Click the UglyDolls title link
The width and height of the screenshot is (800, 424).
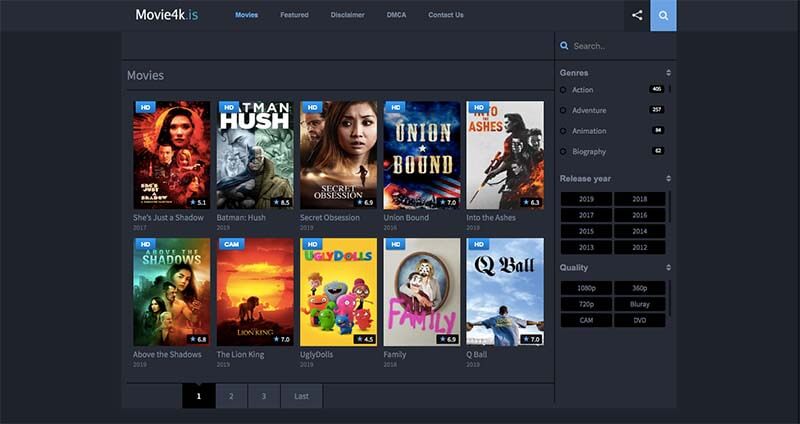(316, 354)
